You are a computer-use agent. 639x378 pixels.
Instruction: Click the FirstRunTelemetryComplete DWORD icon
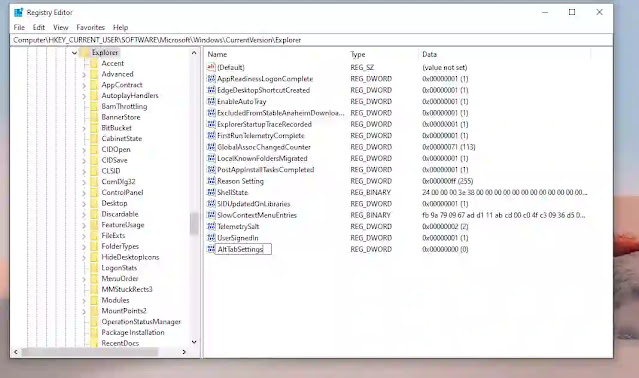[211, 136]
